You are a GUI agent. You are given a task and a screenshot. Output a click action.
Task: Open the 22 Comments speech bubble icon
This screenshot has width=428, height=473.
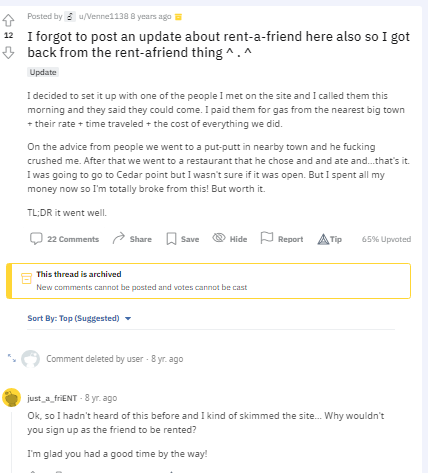tap(36, 239)
